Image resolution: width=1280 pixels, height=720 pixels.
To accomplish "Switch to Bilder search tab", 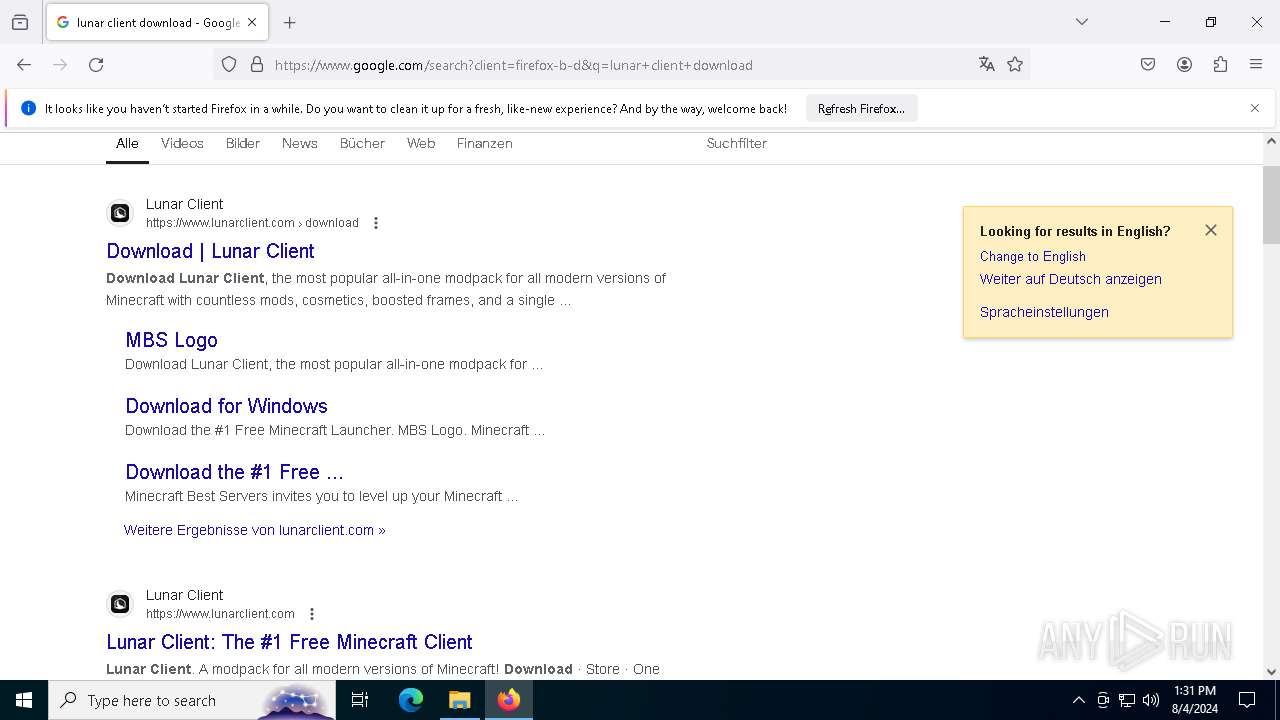I will (x=243, y=144).
